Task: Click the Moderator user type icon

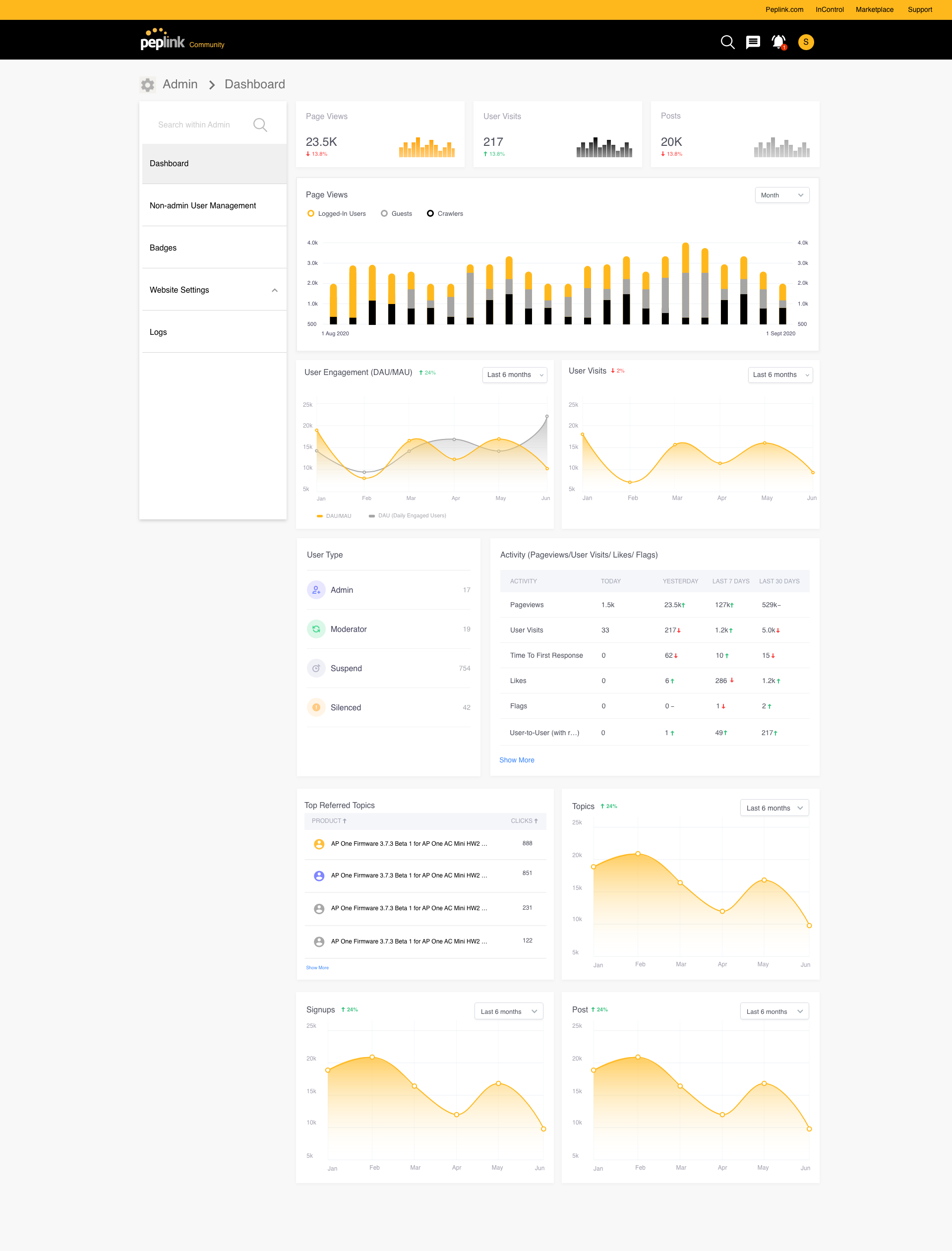Action: click(x=316, y=629)
